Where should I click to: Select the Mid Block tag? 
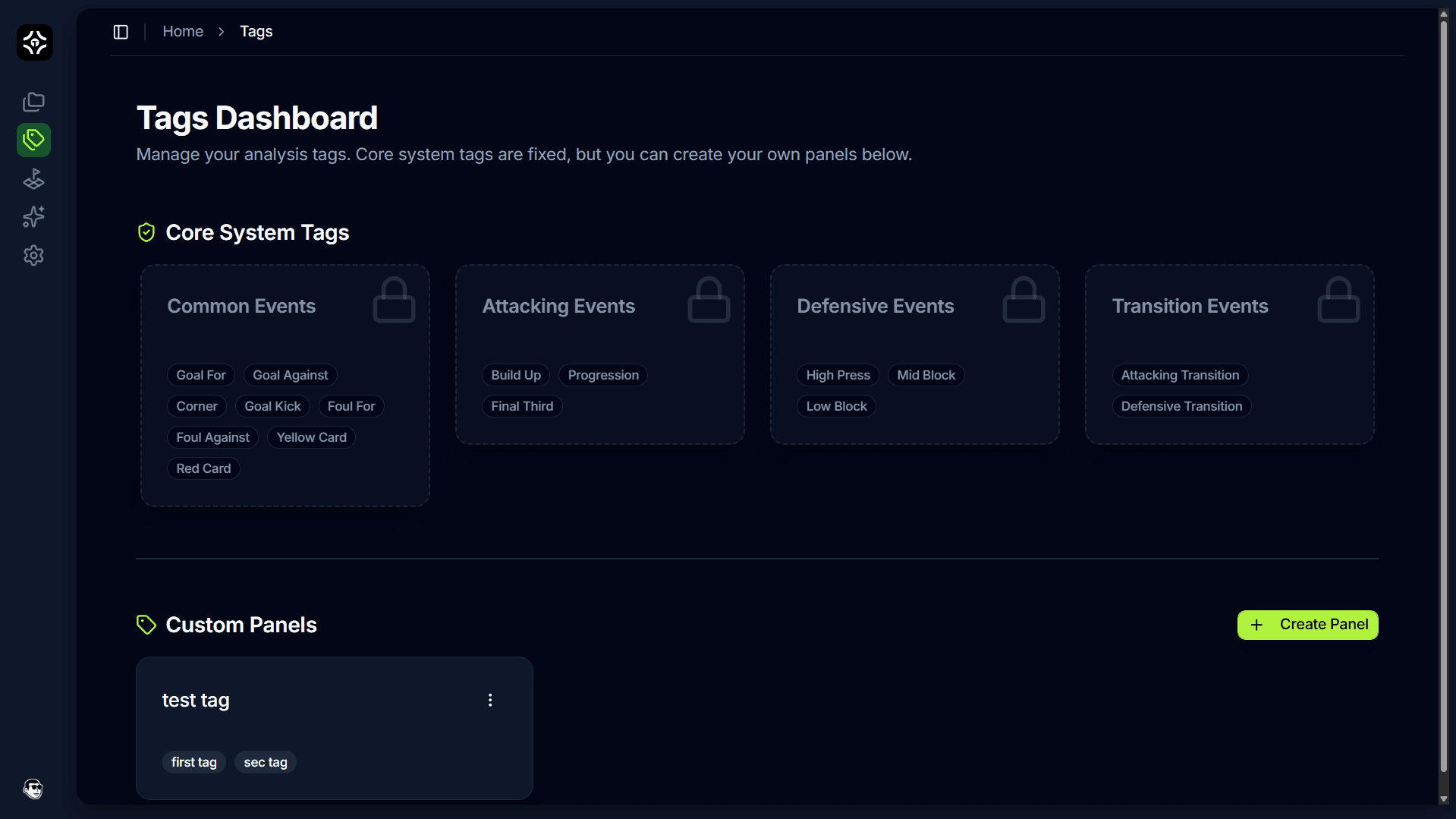[x=926, y=375]
